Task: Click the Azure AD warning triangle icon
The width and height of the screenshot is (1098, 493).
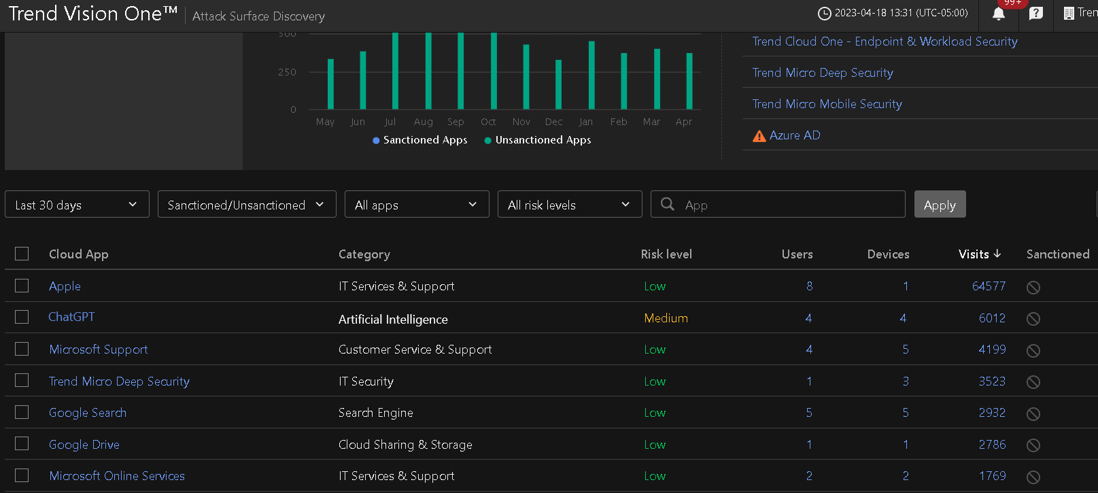Action: pos(759,135)
